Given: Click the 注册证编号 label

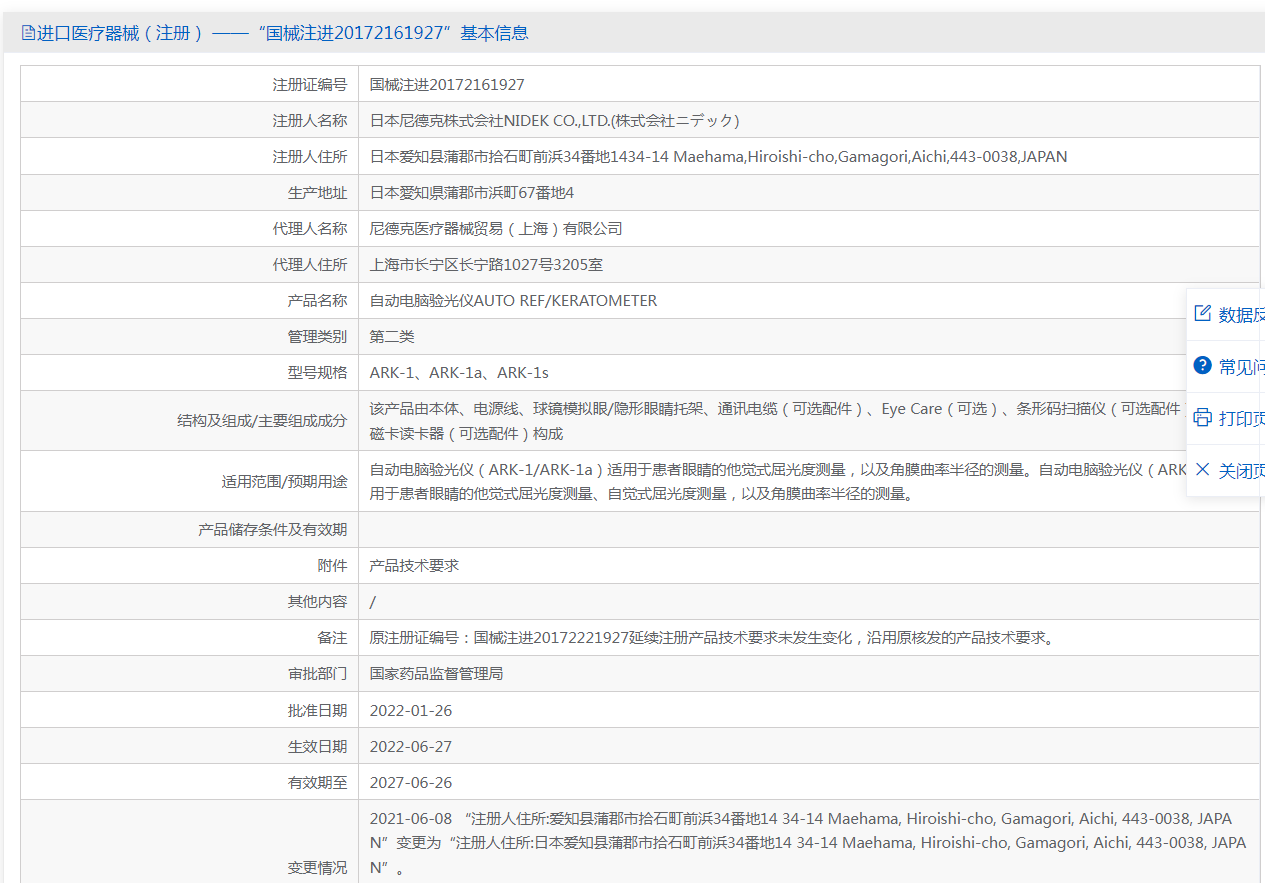Looking at the screenshot, I should [x=310, y=84].
